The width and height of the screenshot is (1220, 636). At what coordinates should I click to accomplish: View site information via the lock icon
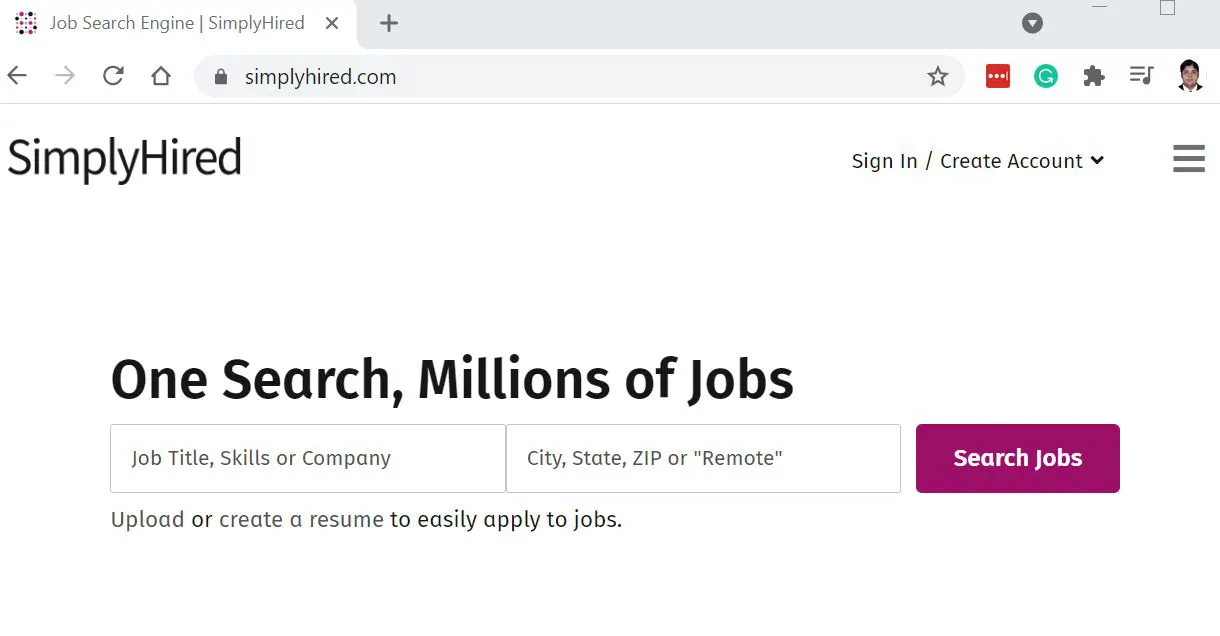222,77
